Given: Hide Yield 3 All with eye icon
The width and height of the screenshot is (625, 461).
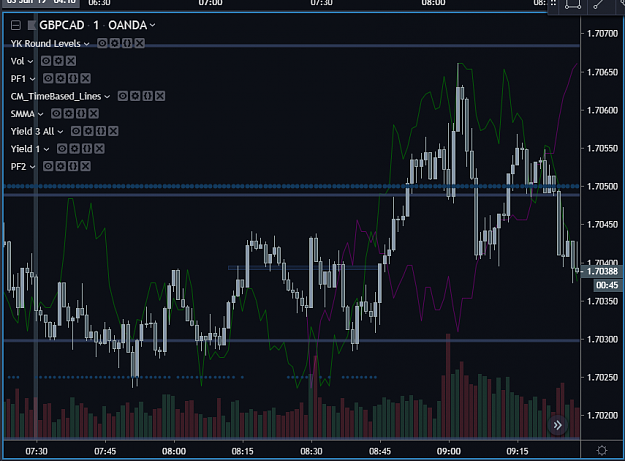Looking at the screenshot, I should (x=76, y=131).
